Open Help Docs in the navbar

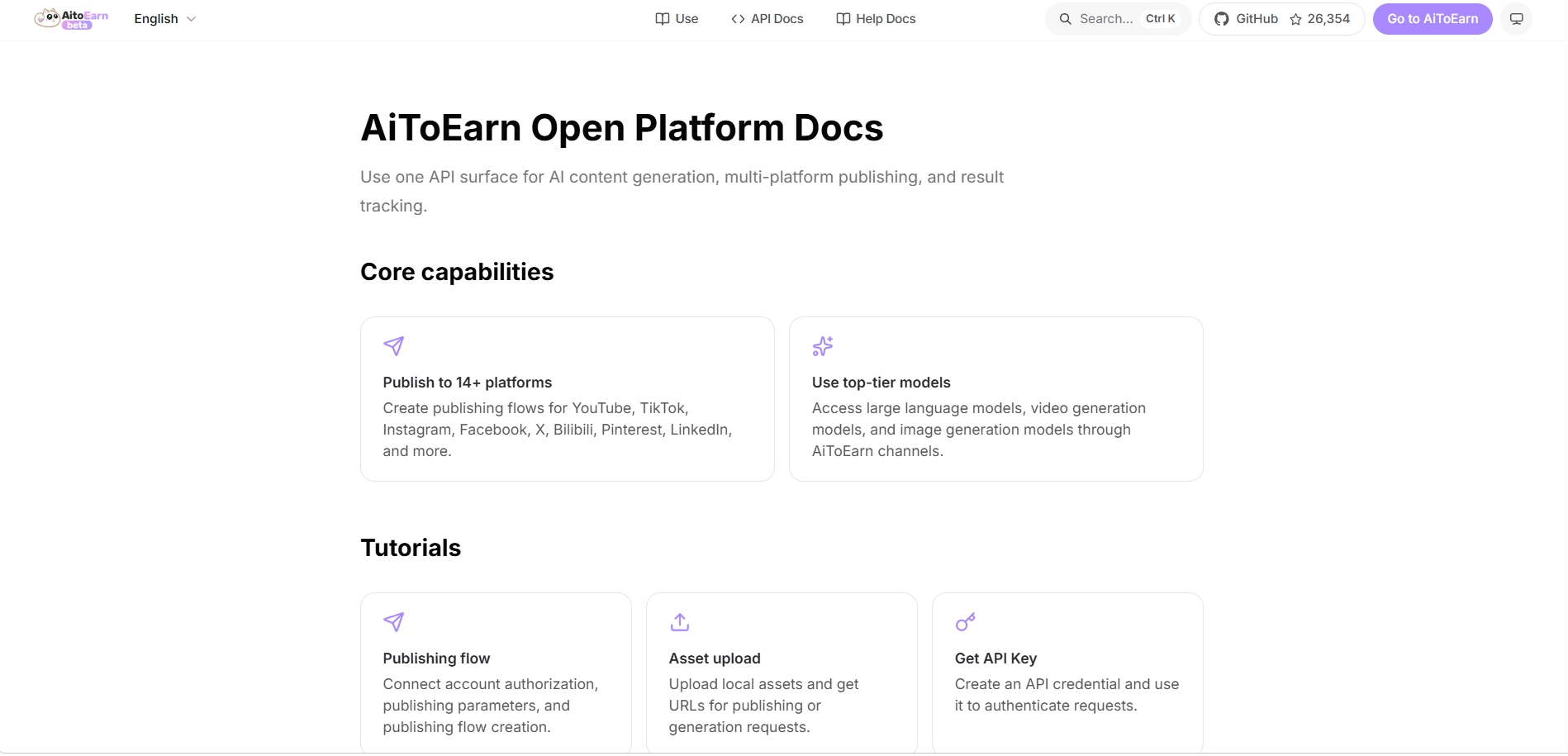876,19
